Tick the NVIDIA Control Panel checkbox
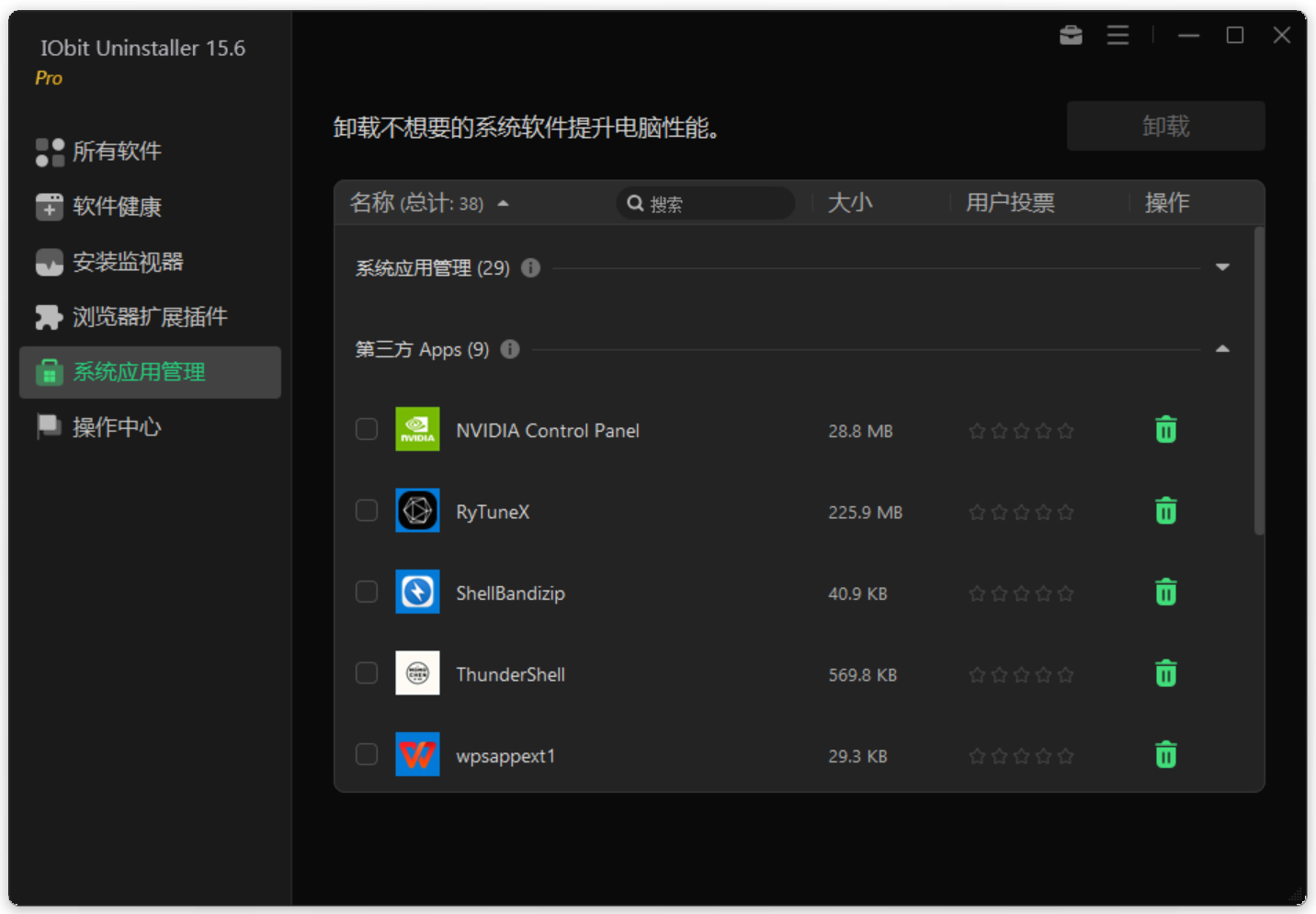This screenshot has width=1316, height=914. pyautogui.click(x=367, y=429)
